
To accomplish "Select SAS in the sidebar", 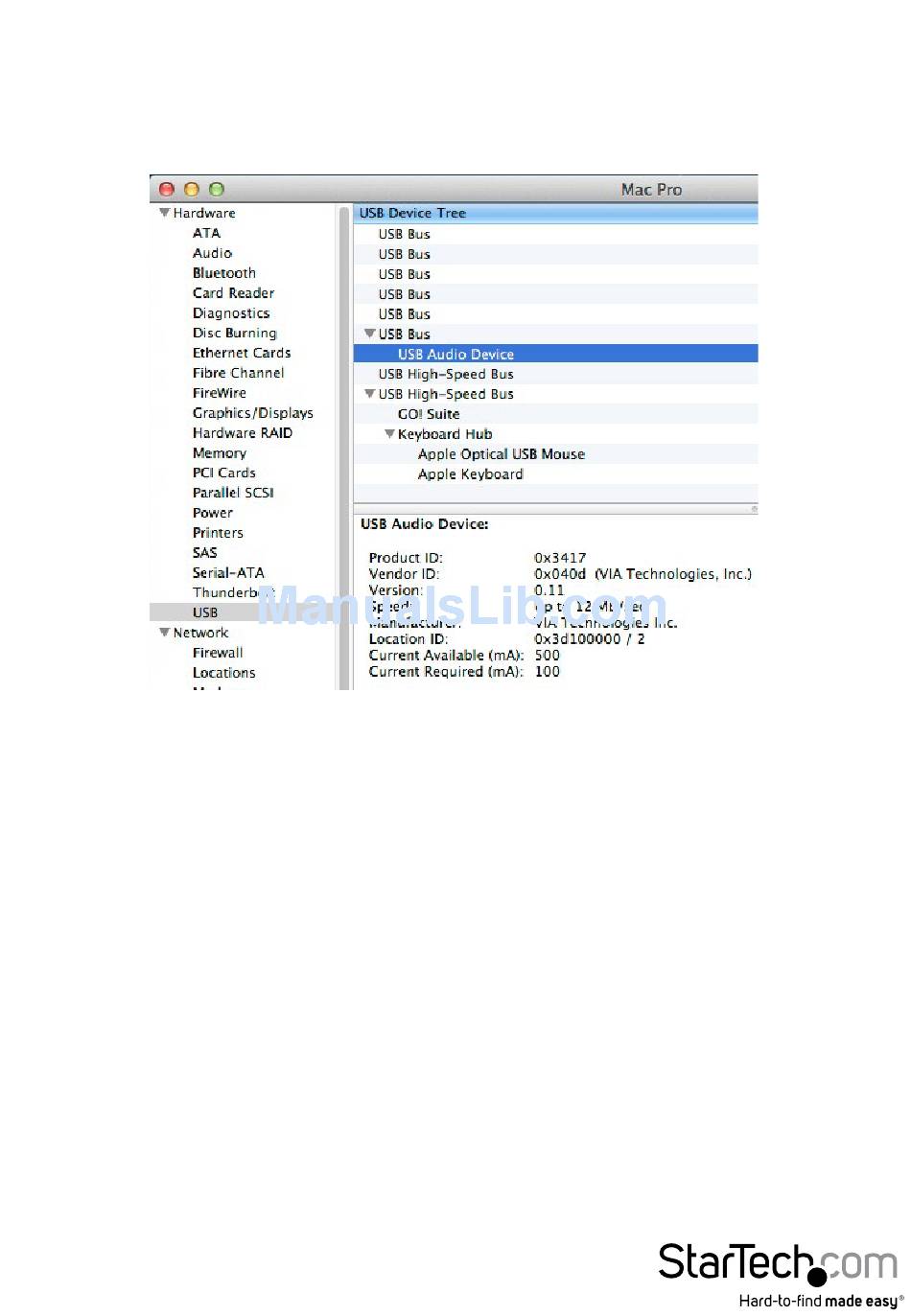I will point(204,553).
